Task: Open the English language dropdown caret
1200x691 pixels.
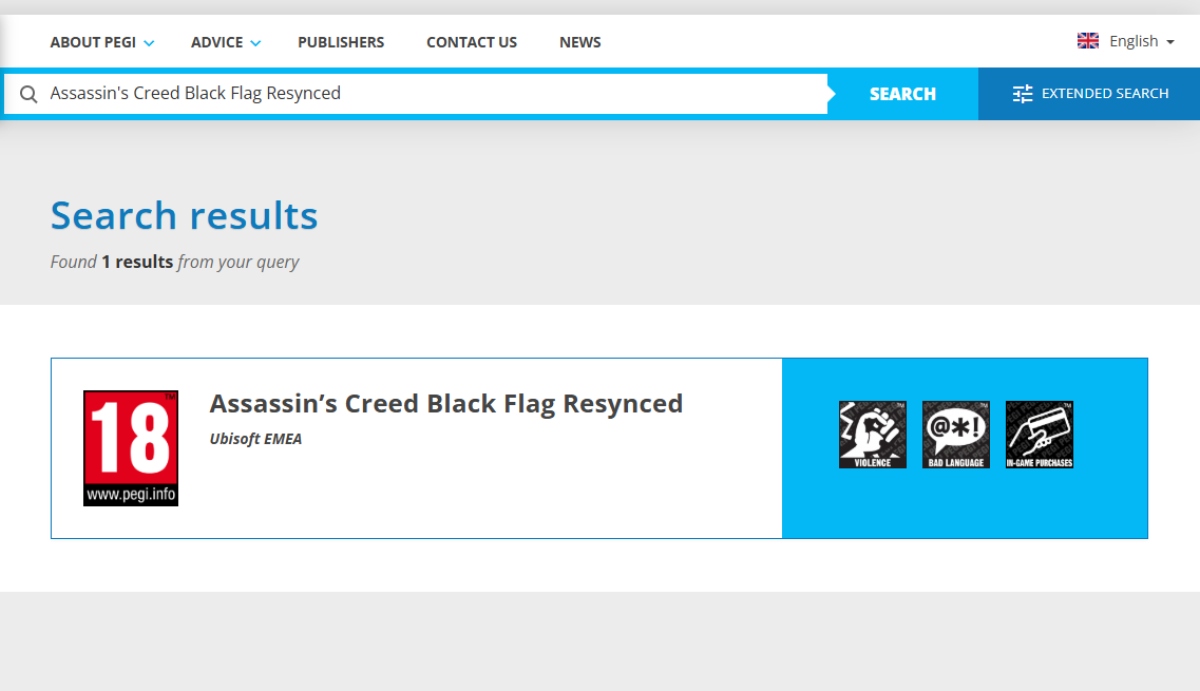Action: point(1170,42)
